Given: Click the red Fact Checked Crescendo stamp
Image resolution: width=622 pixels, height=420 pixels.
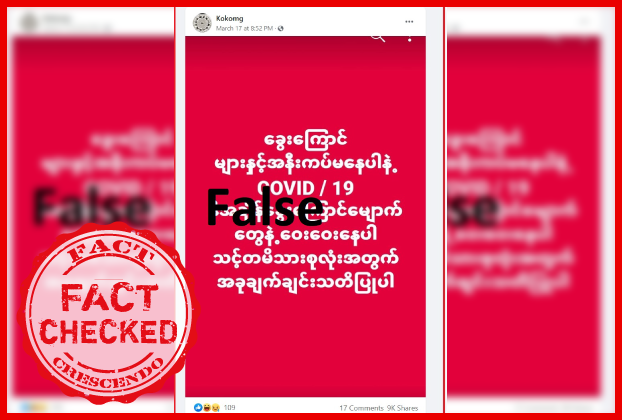Looking at the screenshot, I should (108, 313).
